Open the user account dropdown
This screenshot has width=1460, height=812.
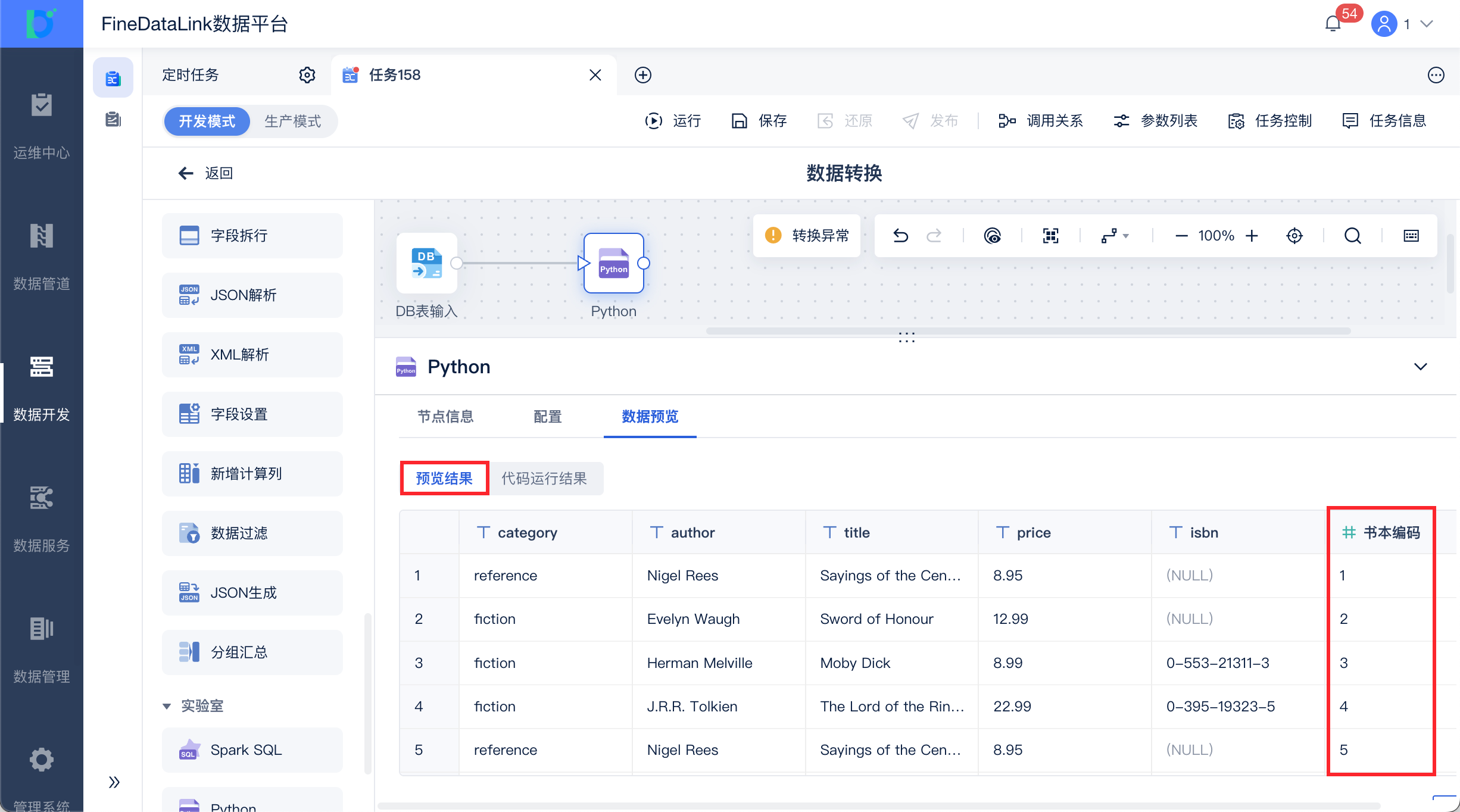click(x=1427, y=24)
